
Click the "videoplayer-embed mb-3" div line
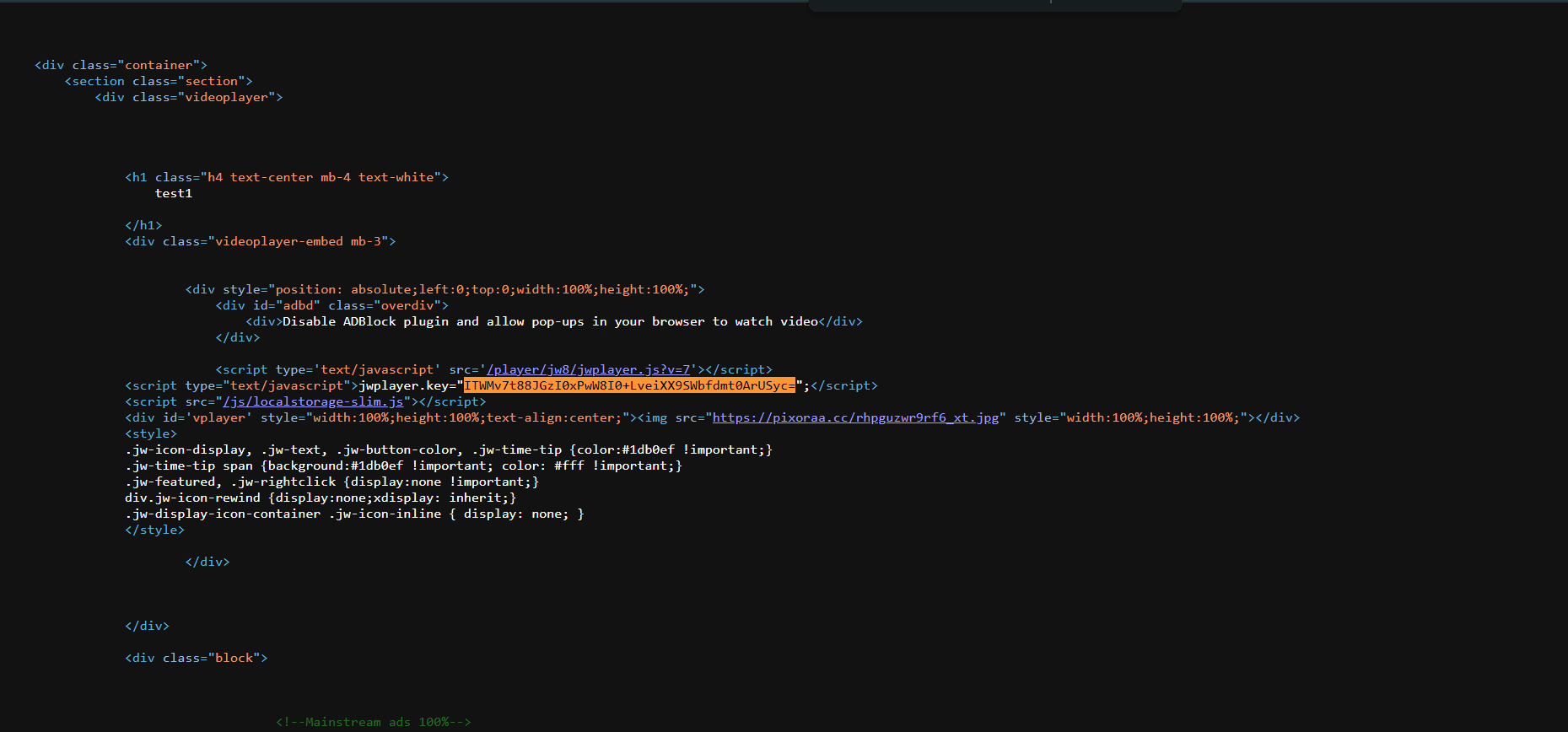click(261, 241)
